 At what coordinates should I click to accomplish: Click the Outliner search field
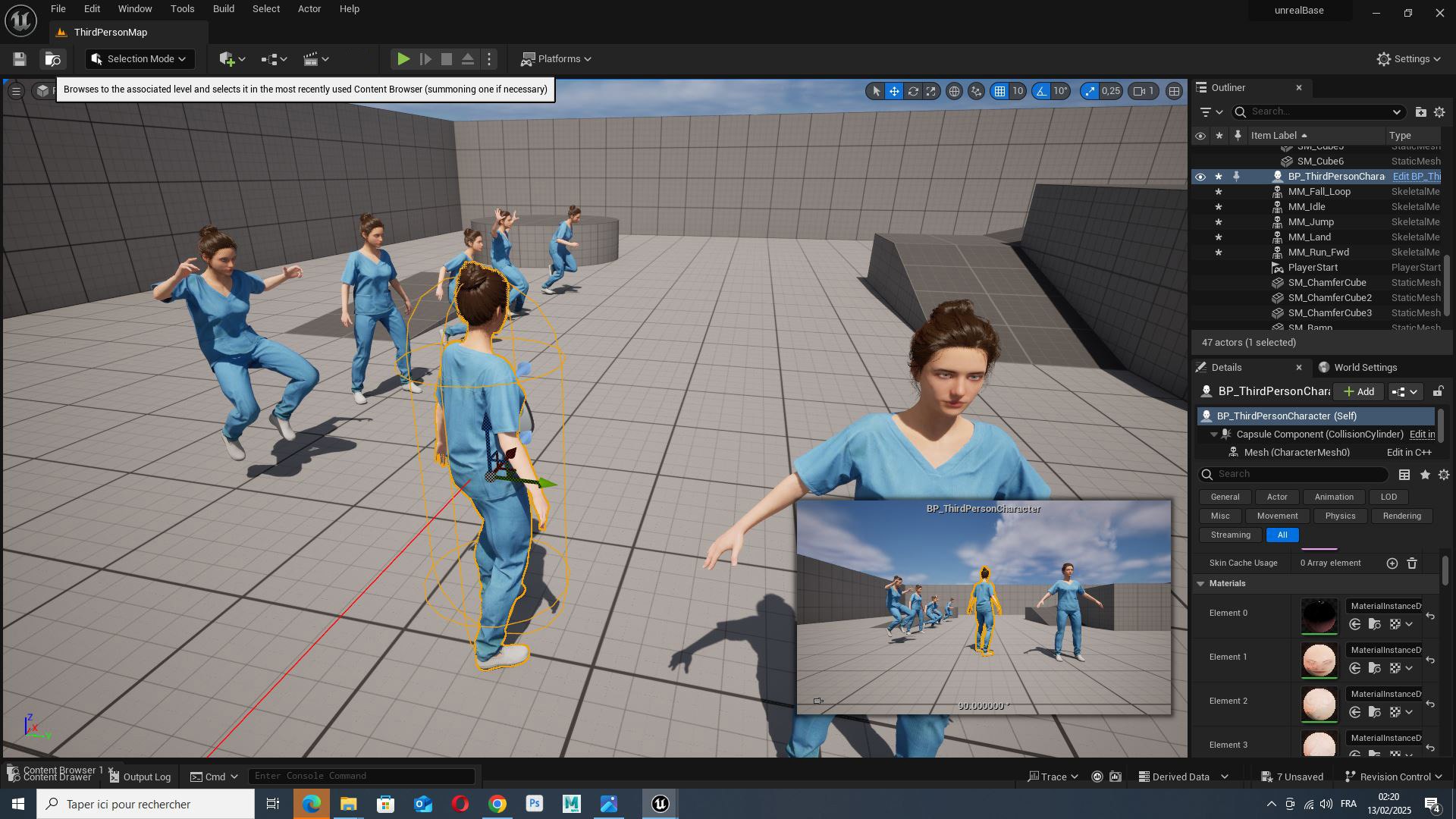click(1318, 112)
